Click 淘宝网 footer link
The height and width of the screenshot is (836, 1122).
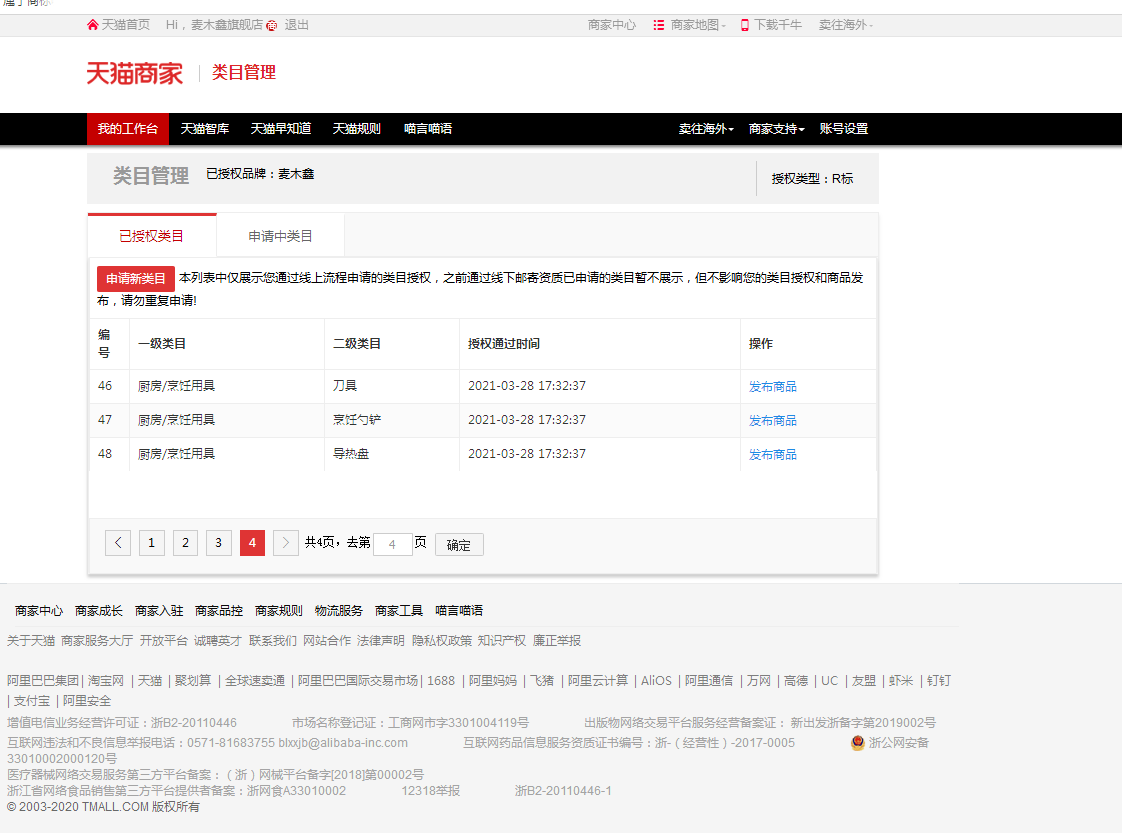106,681
